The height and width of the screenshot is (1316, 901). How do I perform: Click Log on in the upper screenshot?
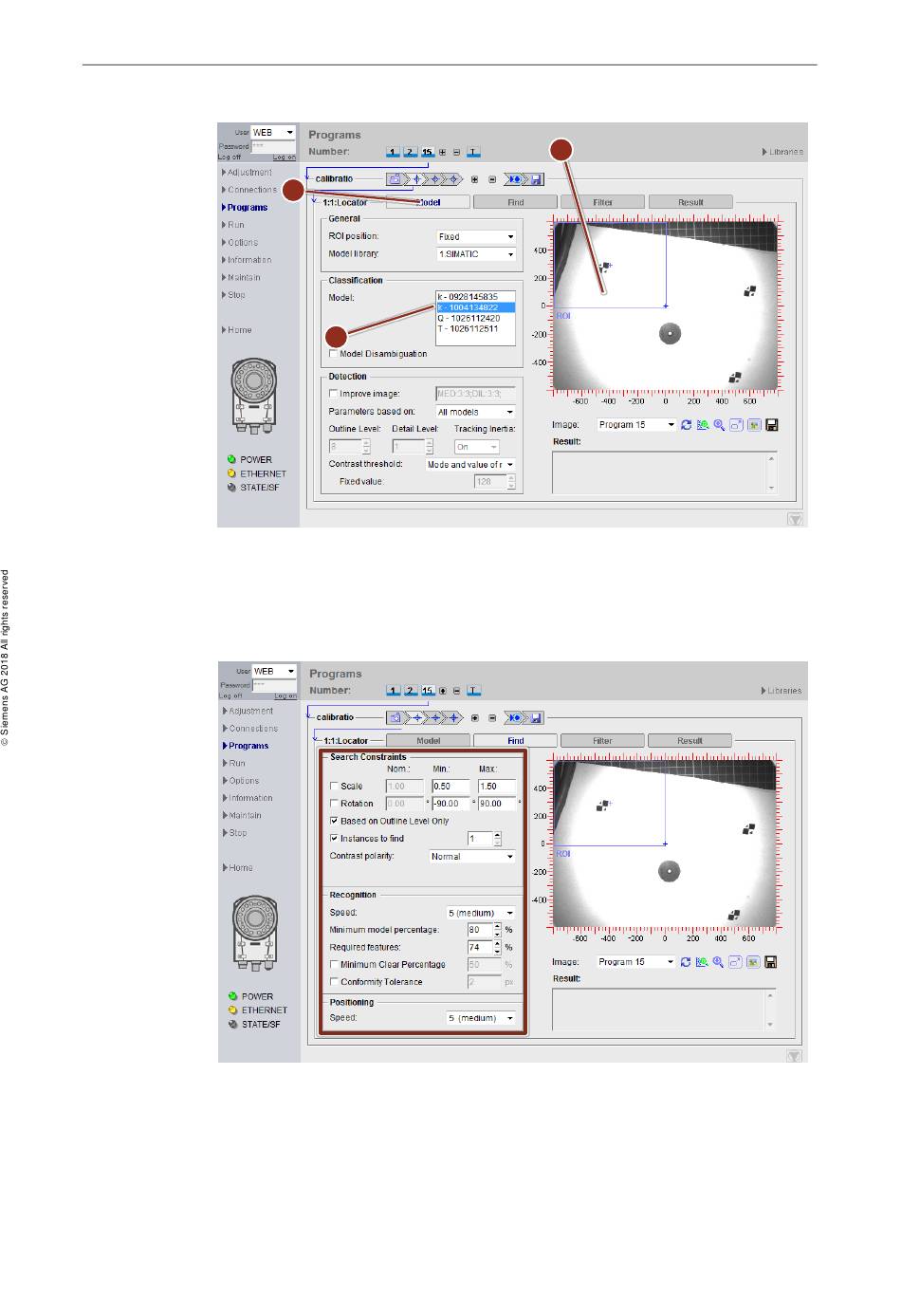[285, 158]
